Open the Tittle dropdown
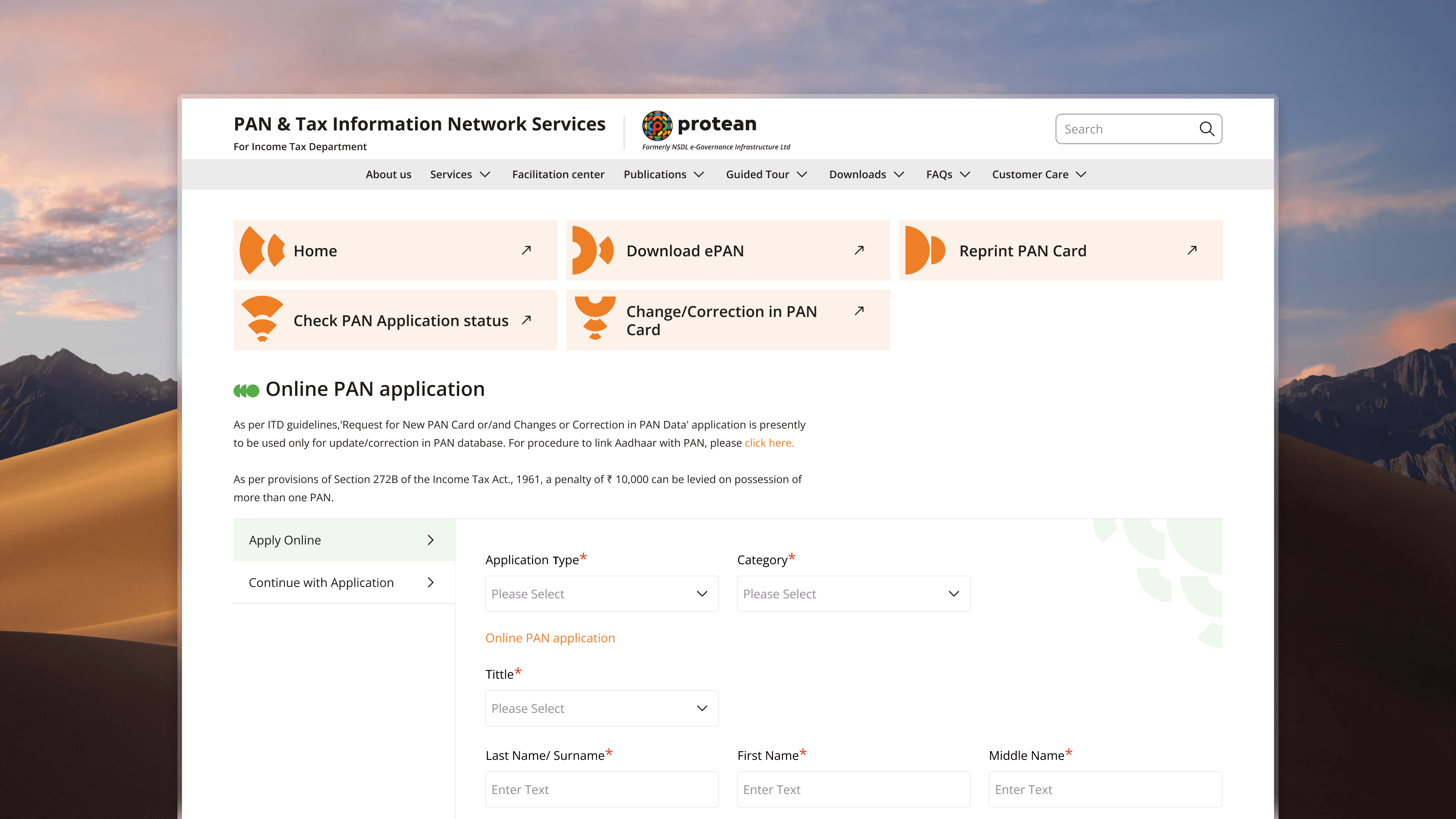The image size is (1456, 819). (601, 708)
